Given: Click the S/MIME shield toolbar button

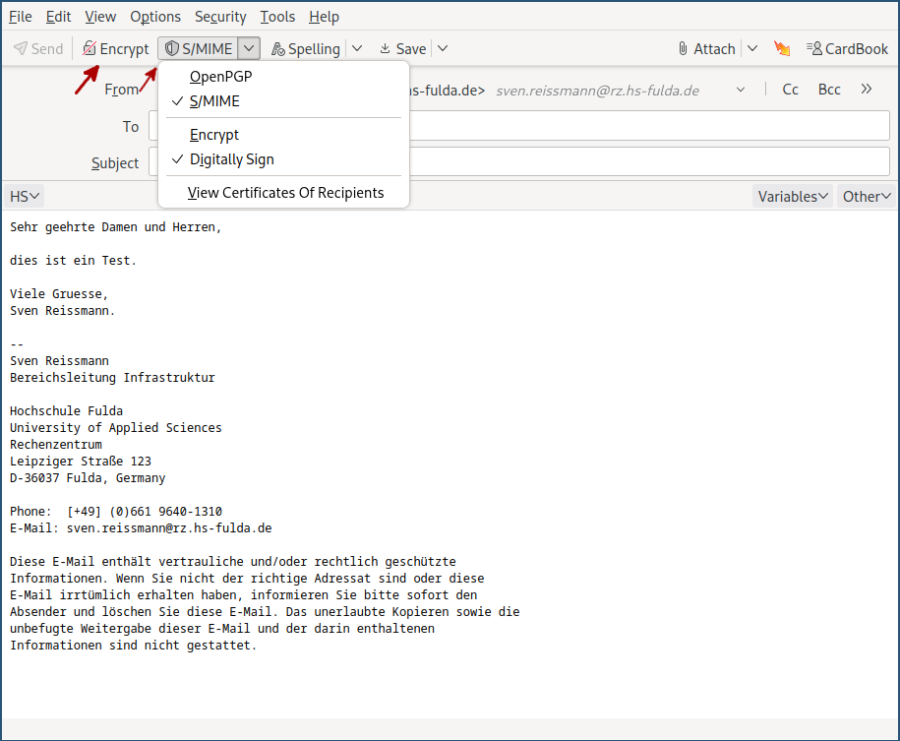Looking at the screenshot, I should 198,48.
